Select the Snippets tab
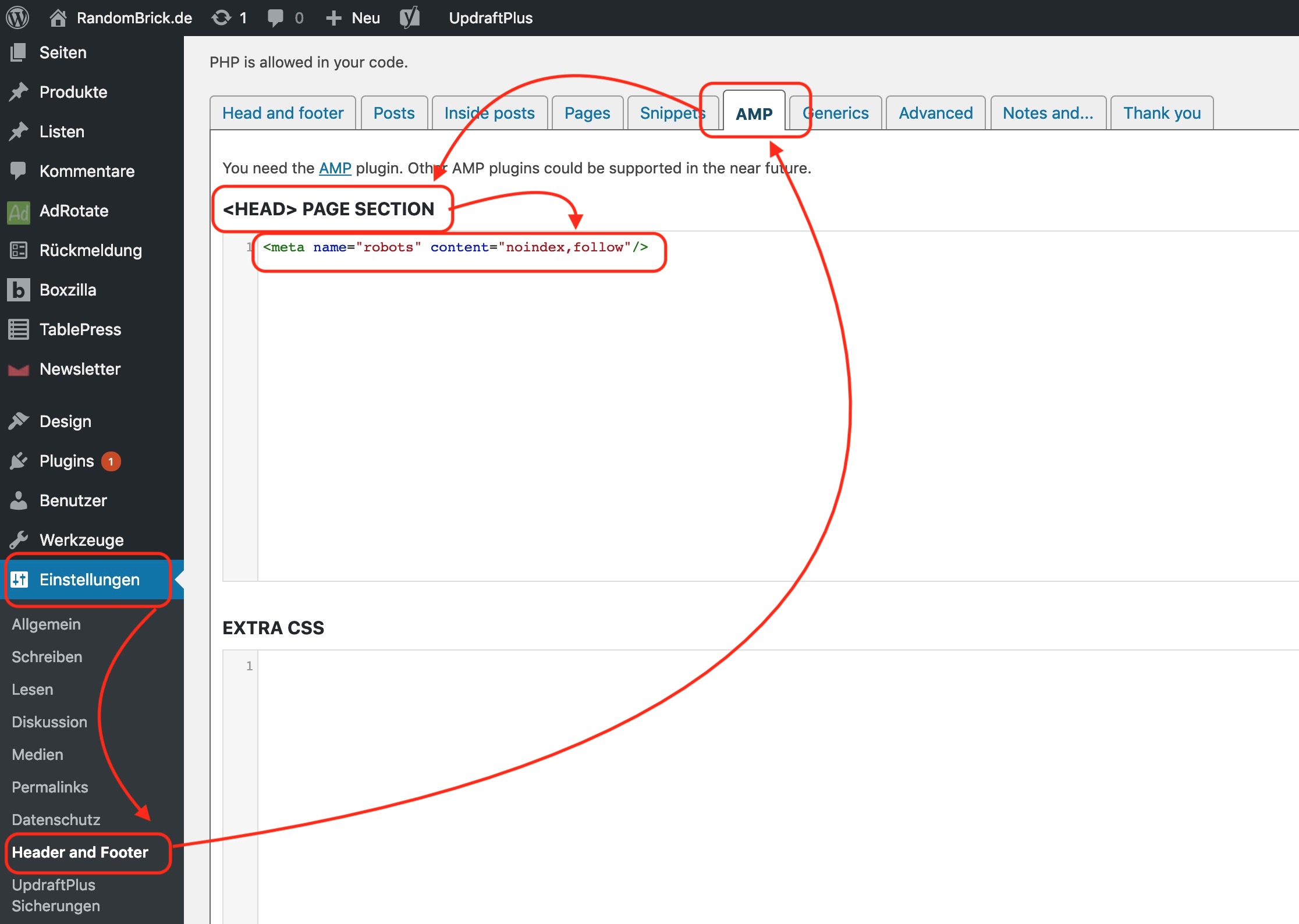 click(x=672, y=113)
